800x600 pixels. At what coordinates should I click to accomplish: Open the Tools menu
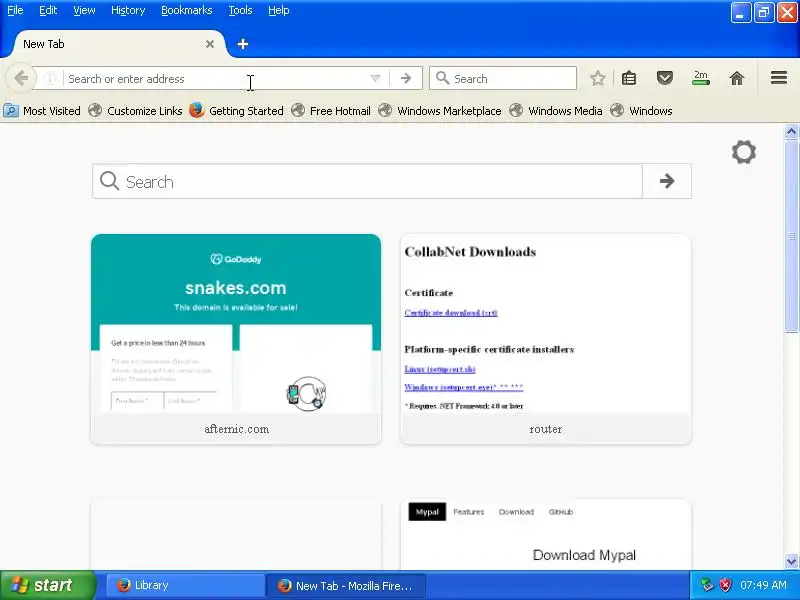(x=240, y=10)
